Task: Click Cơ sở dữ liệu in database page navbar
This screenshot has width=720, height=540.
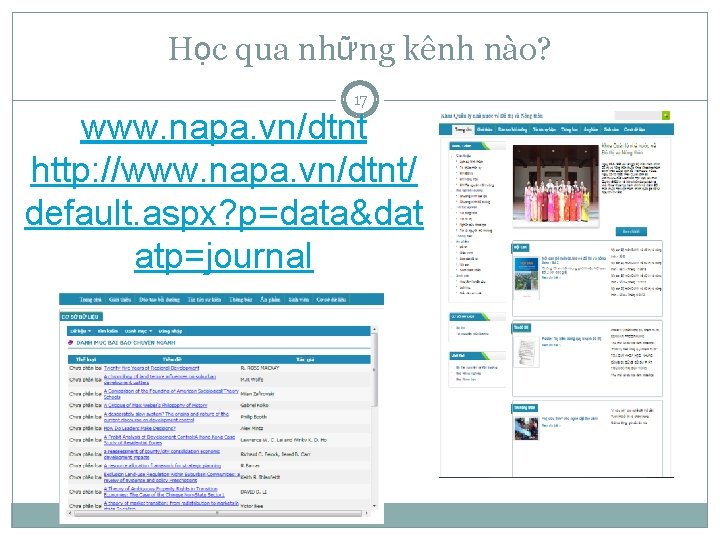Action: tap(331, 299)
